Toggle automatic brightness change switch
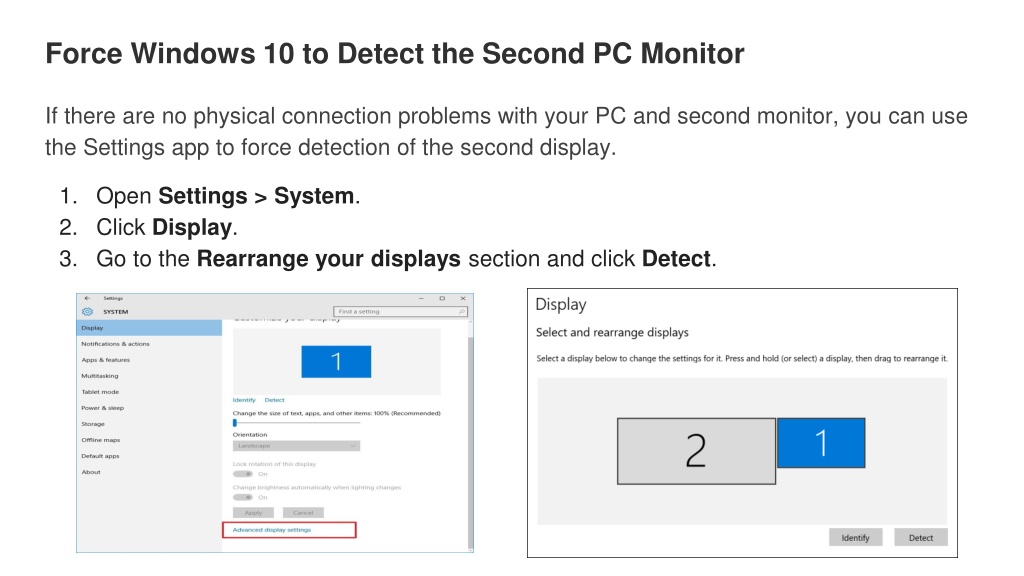The image size is (1024, 576). point(242,497)
